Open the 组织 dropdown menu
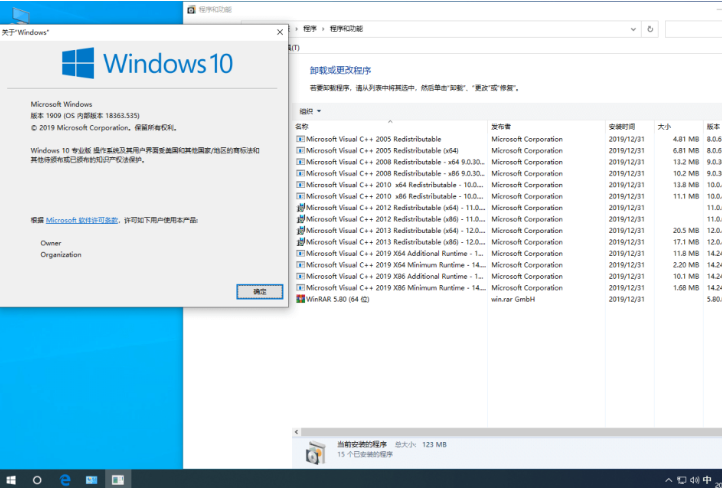The image size is (722, 488). (310, 111)
